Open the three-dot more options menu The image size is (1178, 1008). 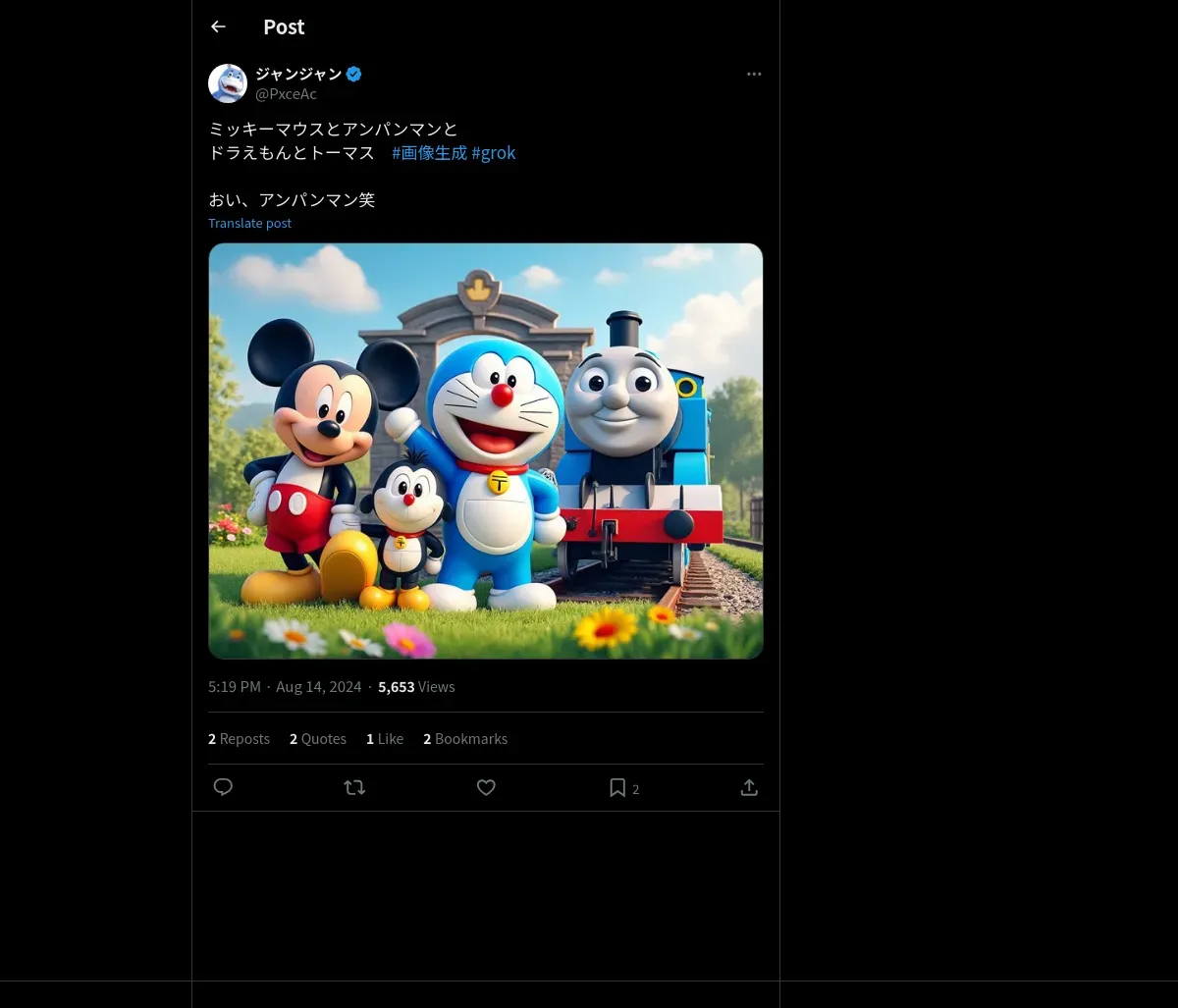point(754,75)
